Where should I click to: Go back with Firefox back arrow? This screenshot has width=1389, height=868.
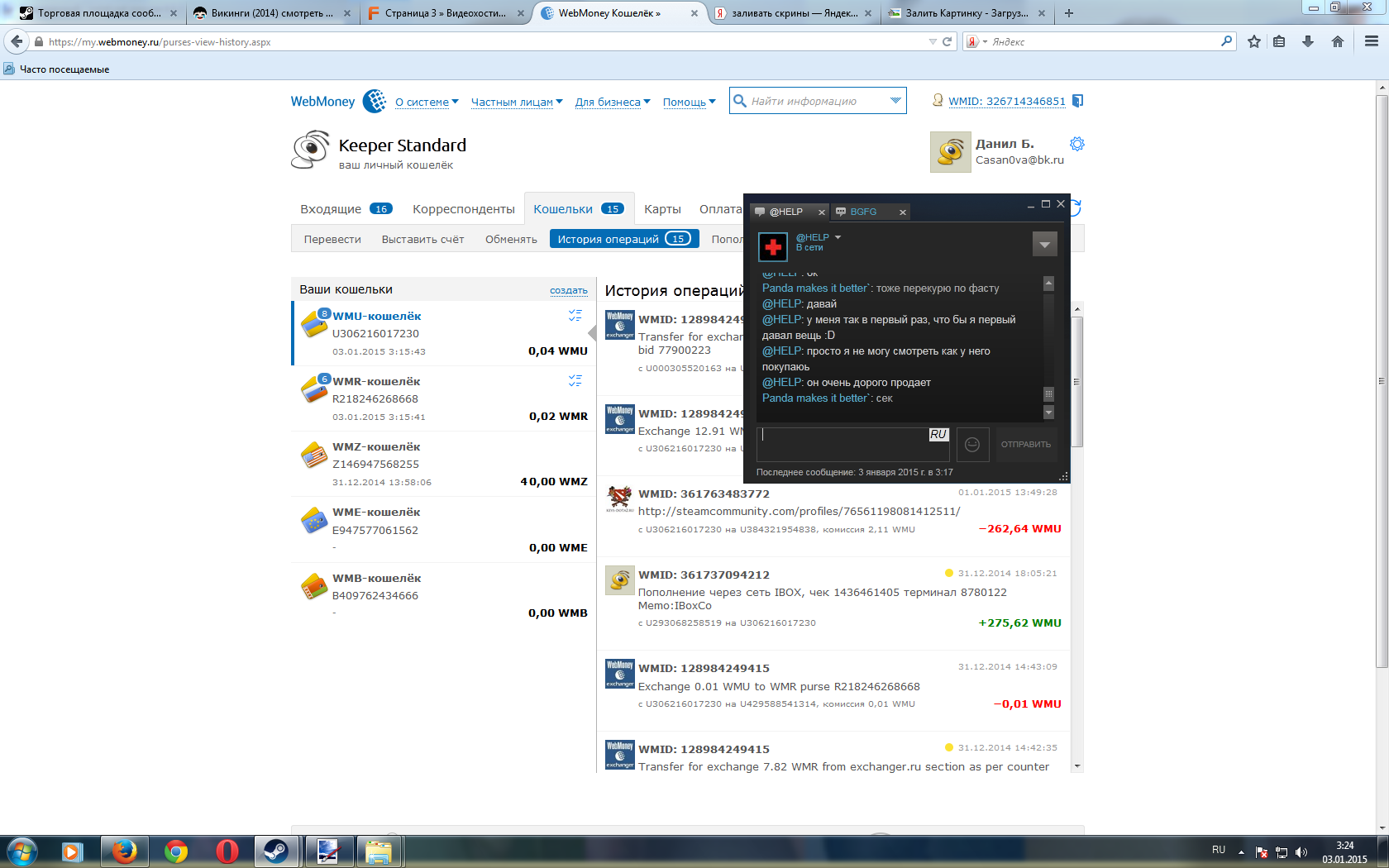coord(17,41)
